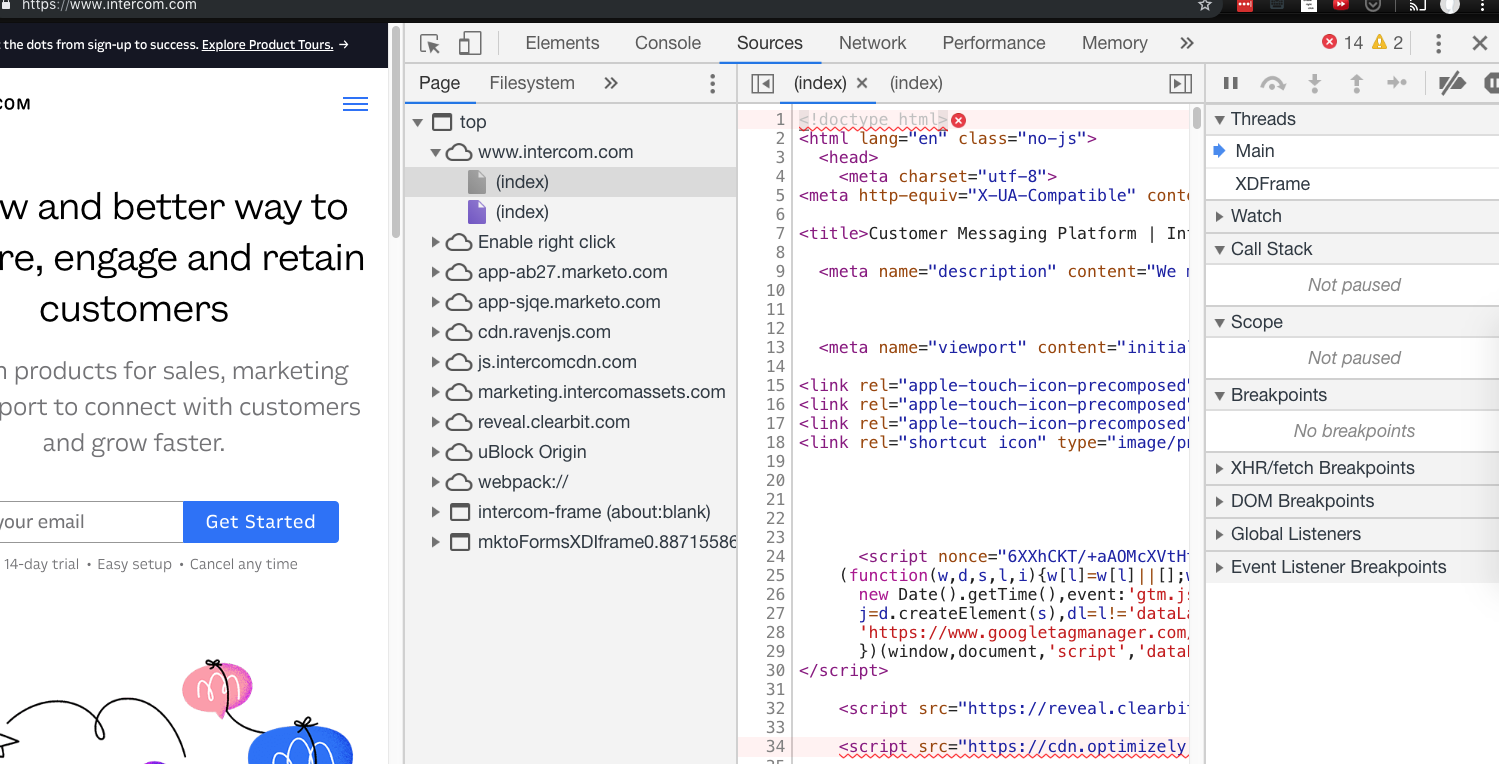This screenshot has height=764, width=1499.
Task: Select the Main thread
Action: 1352,151
